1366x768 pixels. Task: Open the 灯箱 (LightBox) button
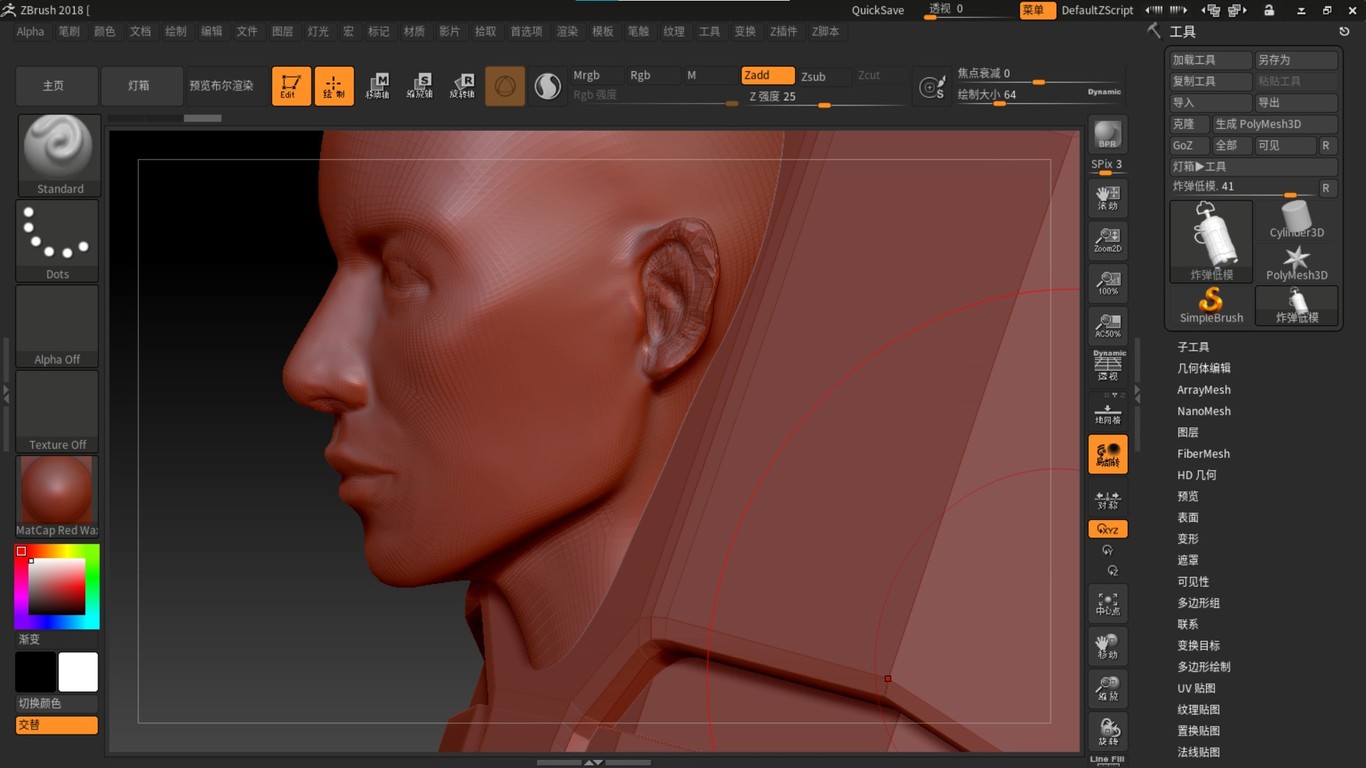(141, 86)
